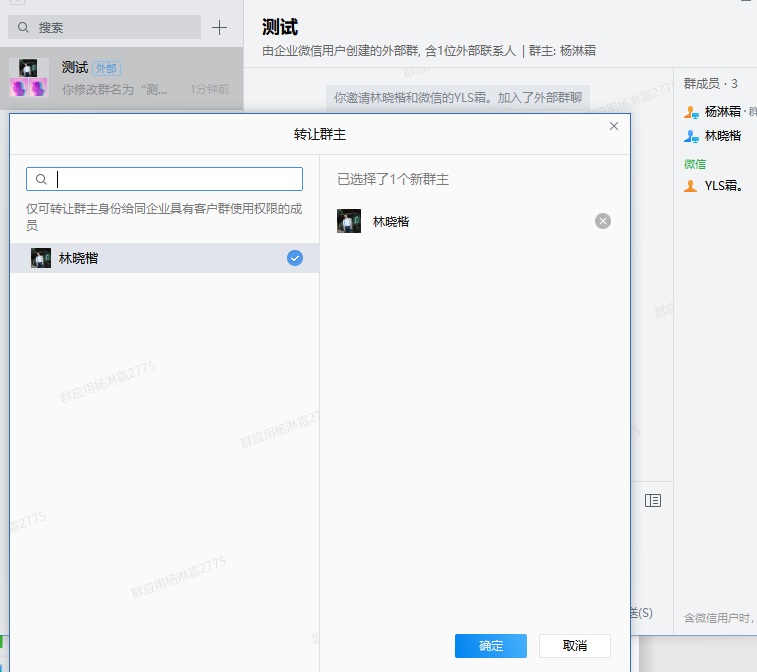This screenshot has height=672, width=757.
Task: Click 杨淋霜's member icon in the group members panel
Action: pyautogui.click(x=691, y=112)
